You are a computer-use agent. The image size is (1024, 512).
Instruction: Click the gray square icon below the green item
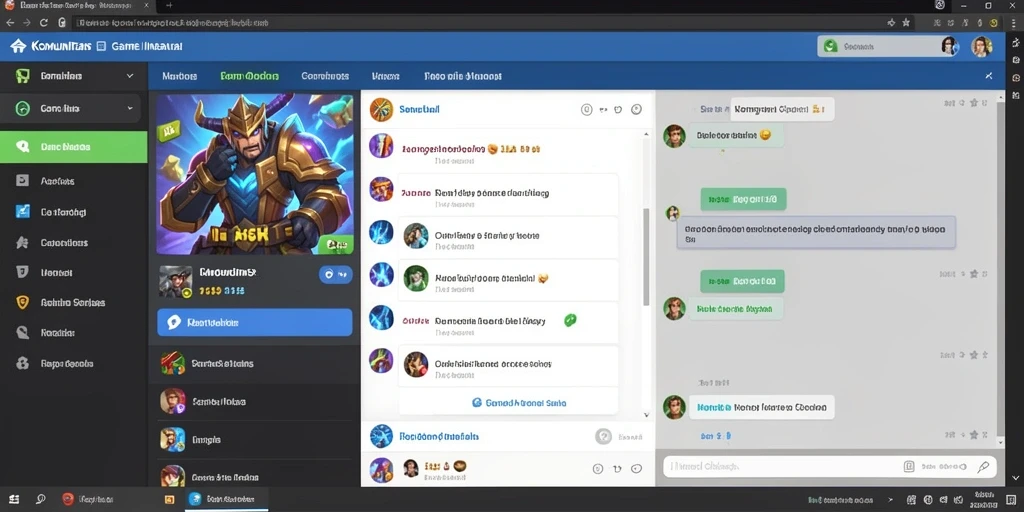click(x=22, y=181)
